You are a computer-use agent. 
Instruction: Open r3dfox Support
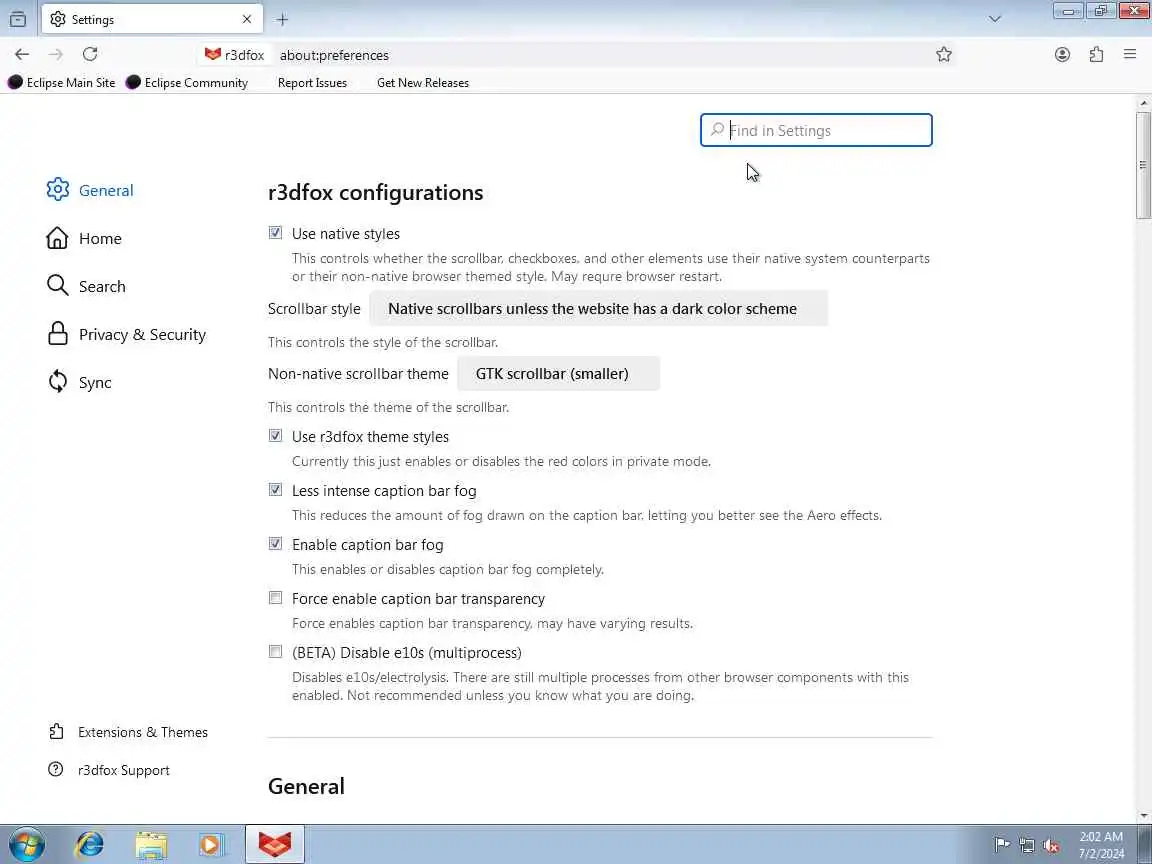click(109, 770)
